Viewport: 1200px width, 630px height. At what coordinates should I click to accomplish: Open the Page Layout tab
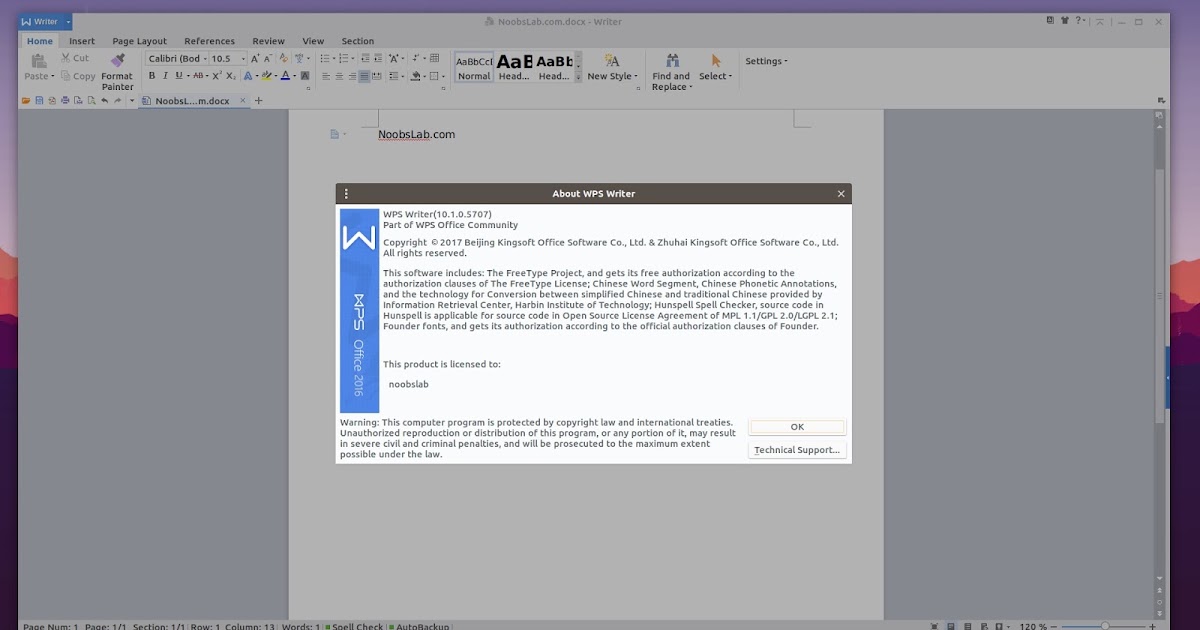click(140, 41)
